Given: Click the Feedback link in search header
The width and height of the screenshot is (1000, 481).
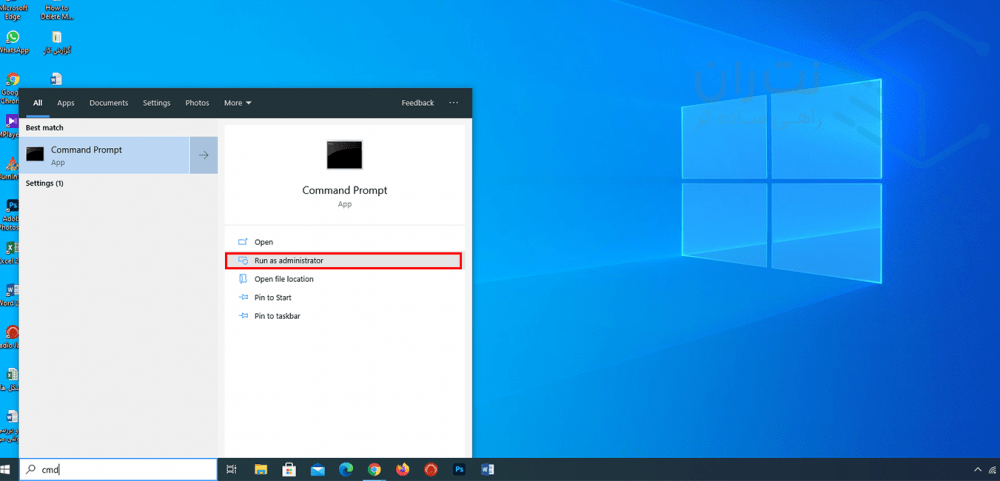Looking at the screenshot, I should coord(418,103).
